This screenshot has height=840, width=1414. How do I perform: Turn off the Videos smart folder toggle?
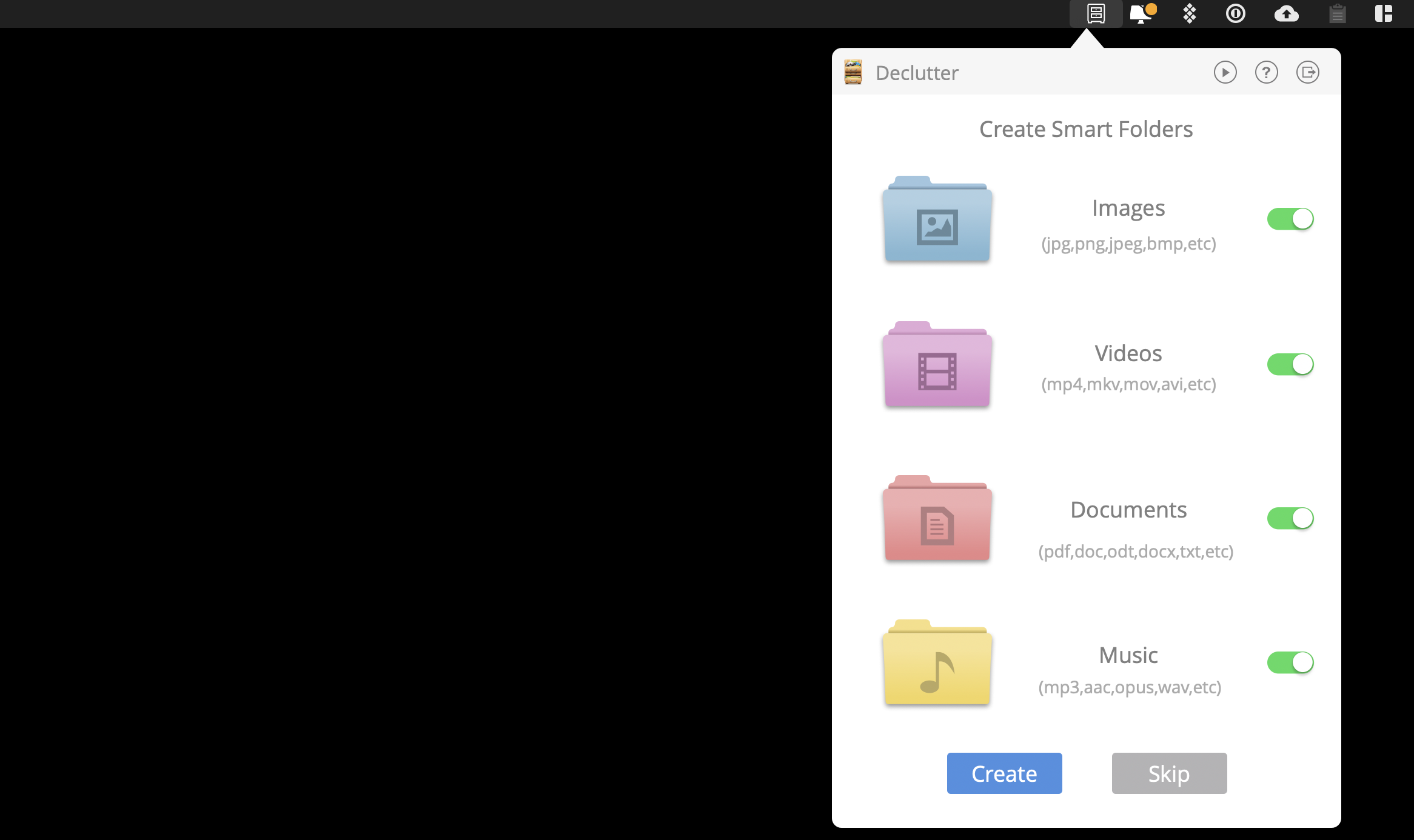click(x=1290, y=364)
